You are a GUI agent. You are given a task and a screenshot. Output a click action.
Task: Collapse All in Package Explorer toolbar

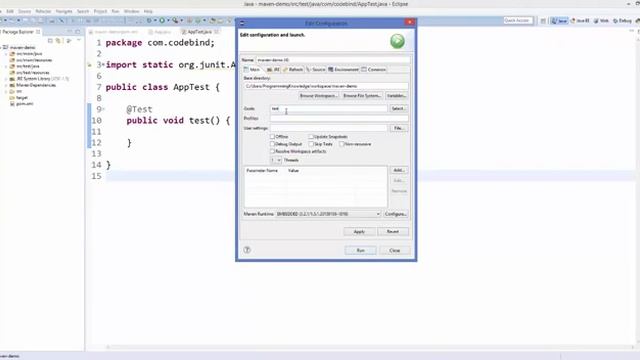[50, 41]
